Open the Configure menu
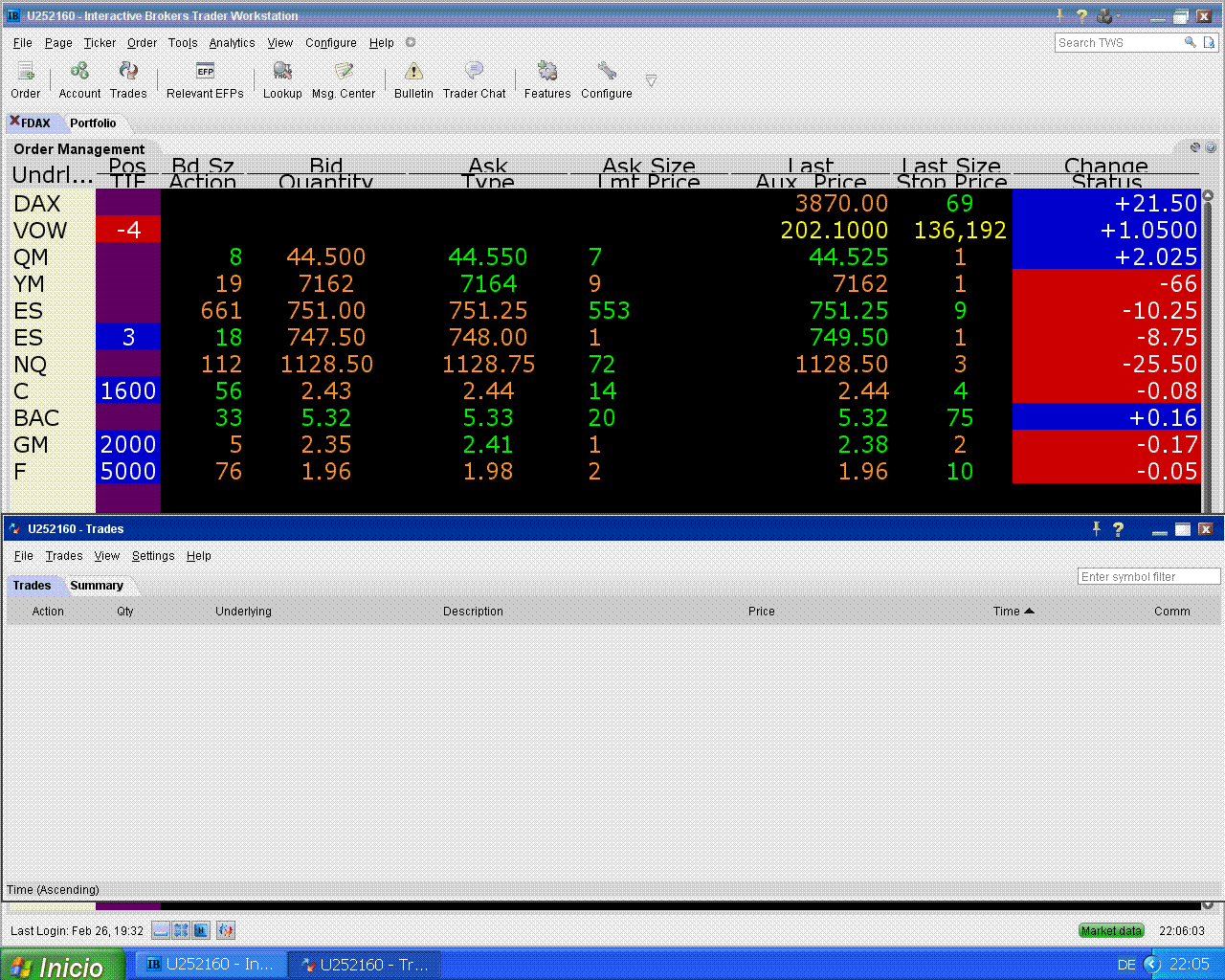Image resolution: width=1225 pixels, height=980 pixels. tap(331, 43)
